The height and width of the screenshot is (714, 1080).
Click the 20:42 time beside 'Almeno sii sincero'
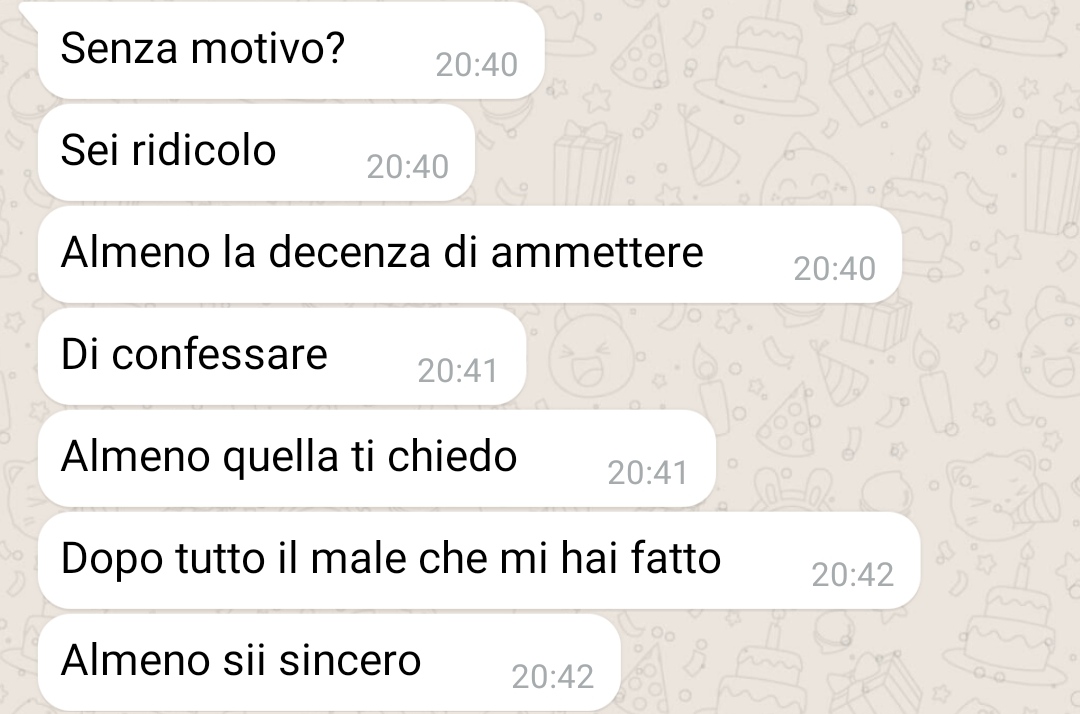click(552, 677)
